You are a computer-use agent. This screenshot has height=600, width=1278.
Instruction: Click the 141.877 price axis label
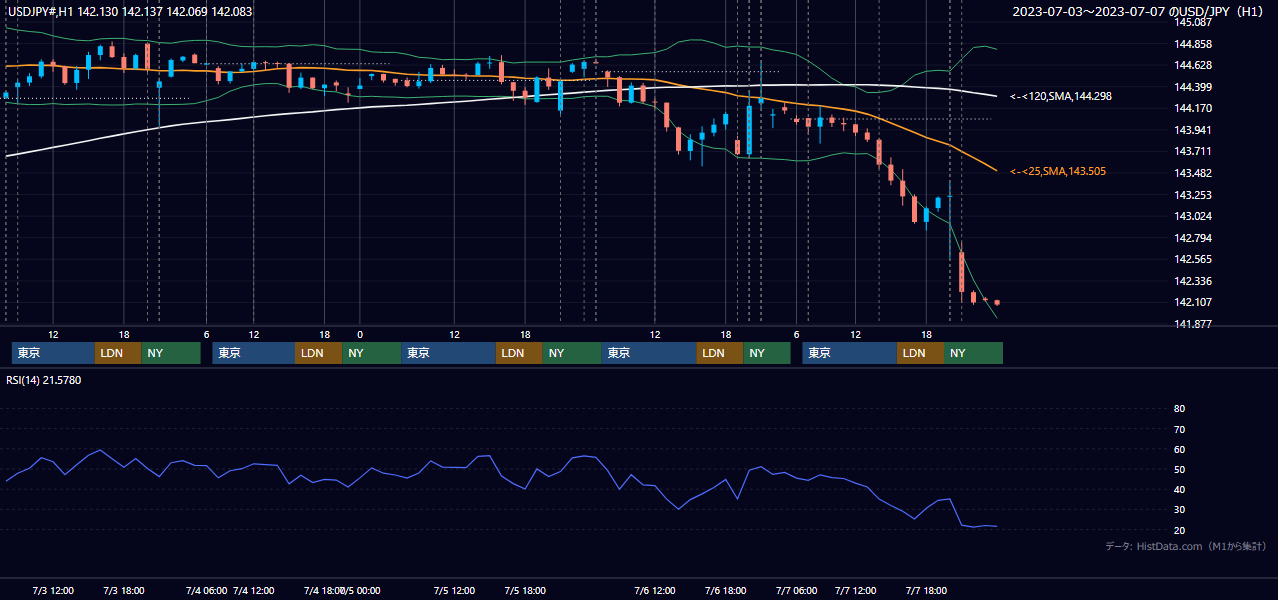click(x=1192, y=324)
